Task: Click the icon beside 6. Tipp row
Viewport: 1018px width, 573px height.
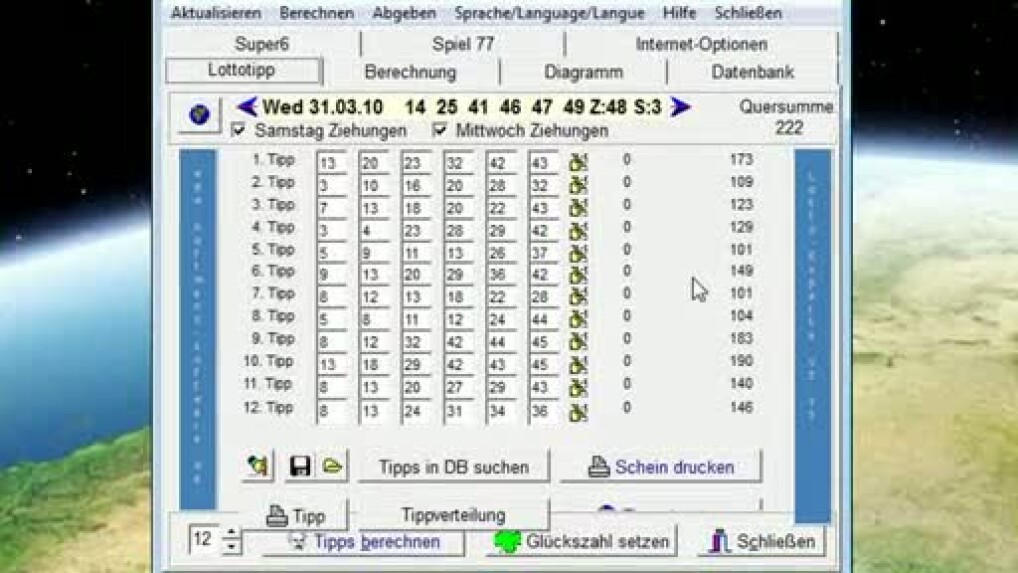Action: pos(578,274)
